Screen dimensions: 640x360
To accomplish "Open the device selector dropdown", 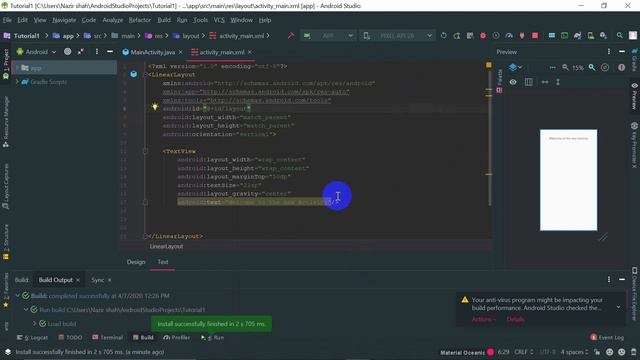I will [397, 36].
